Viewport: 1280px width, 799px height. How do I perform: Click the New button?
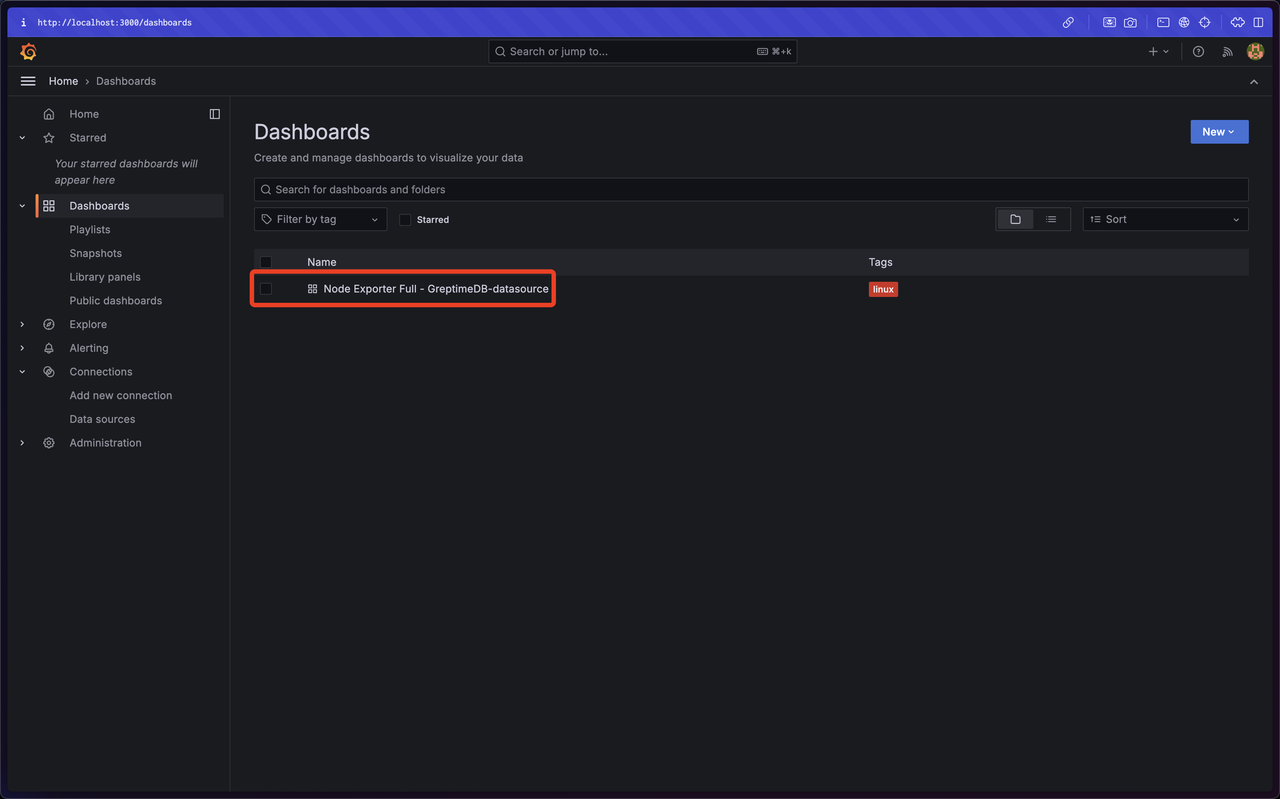(x=1218, y=131)
